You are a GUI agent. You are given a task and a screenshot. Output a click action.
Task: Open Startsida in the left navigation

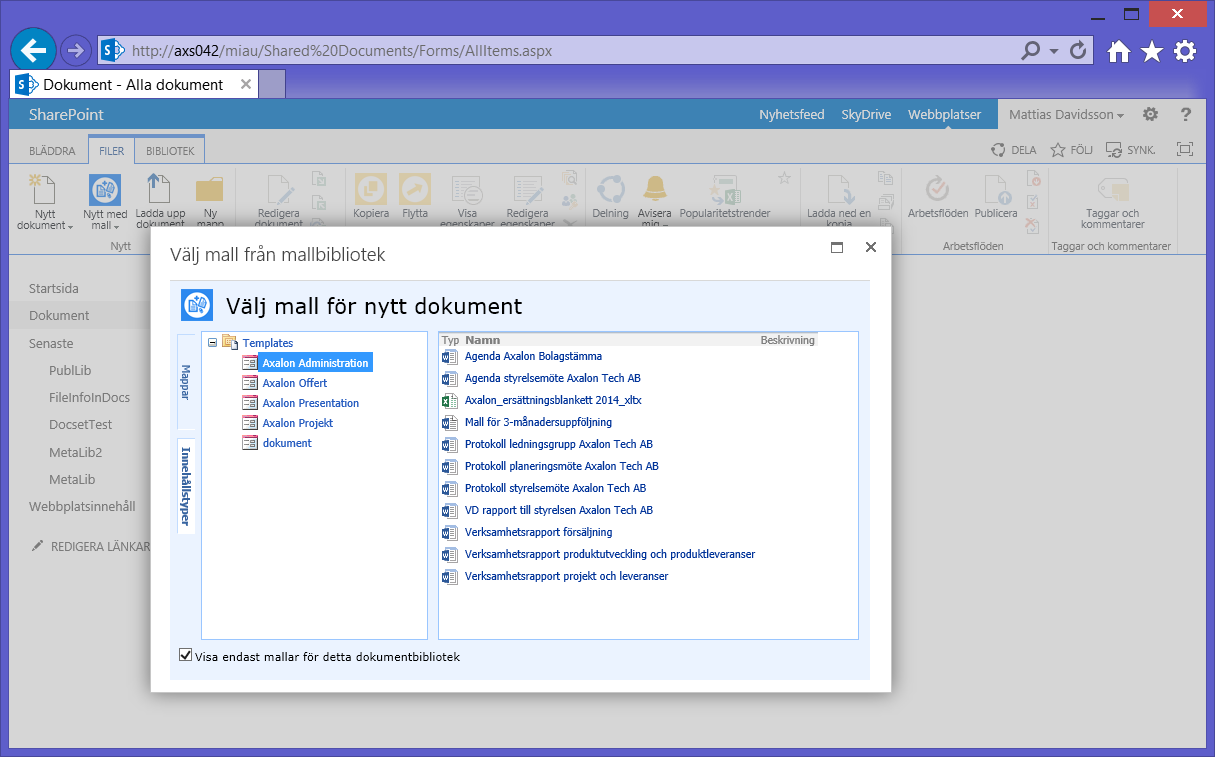coord(54,288)
